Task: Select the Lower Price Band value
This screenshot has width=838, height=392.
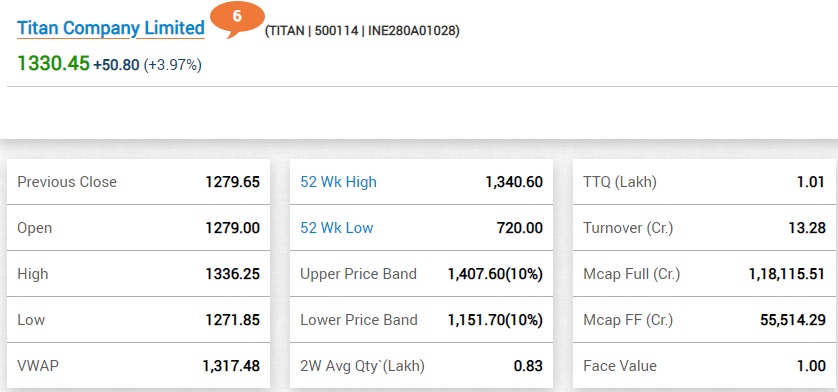Action: click(495, 320)
